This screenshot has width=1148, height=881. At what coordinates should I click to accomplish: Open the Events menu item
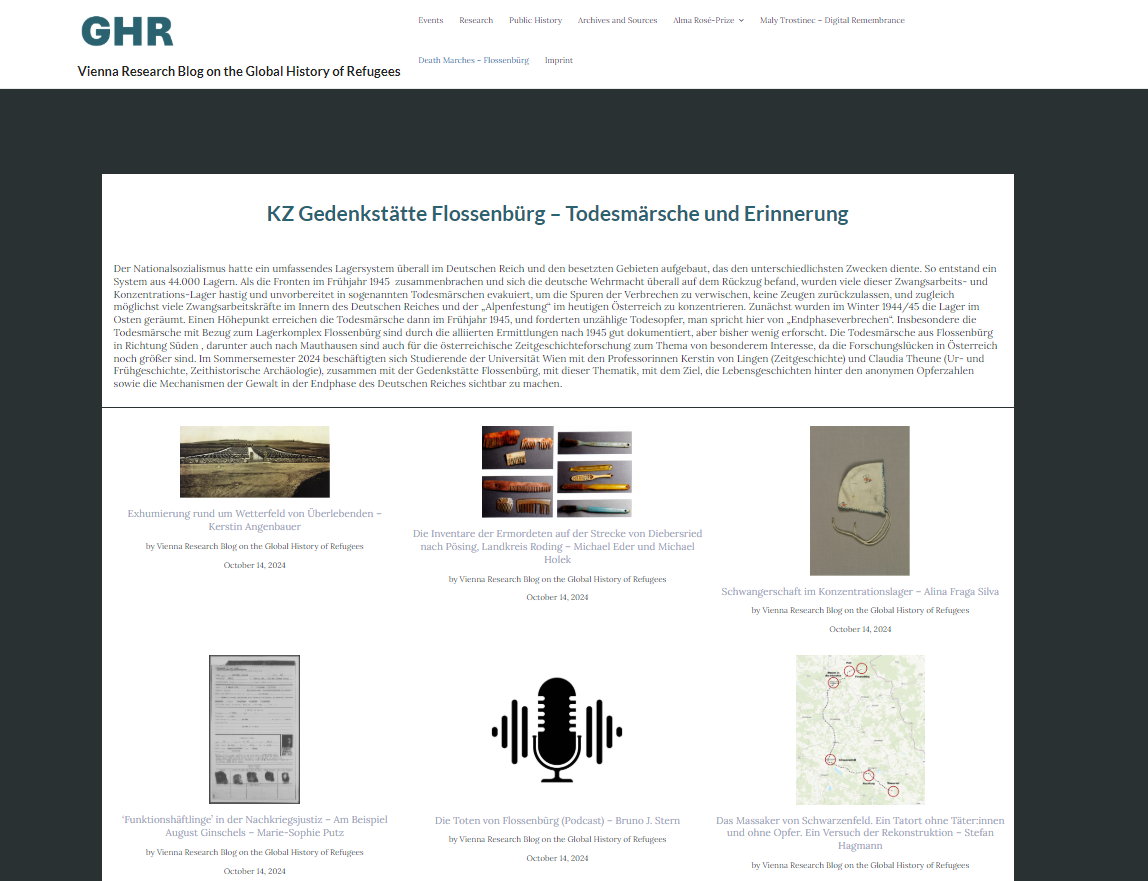[431, 20]
